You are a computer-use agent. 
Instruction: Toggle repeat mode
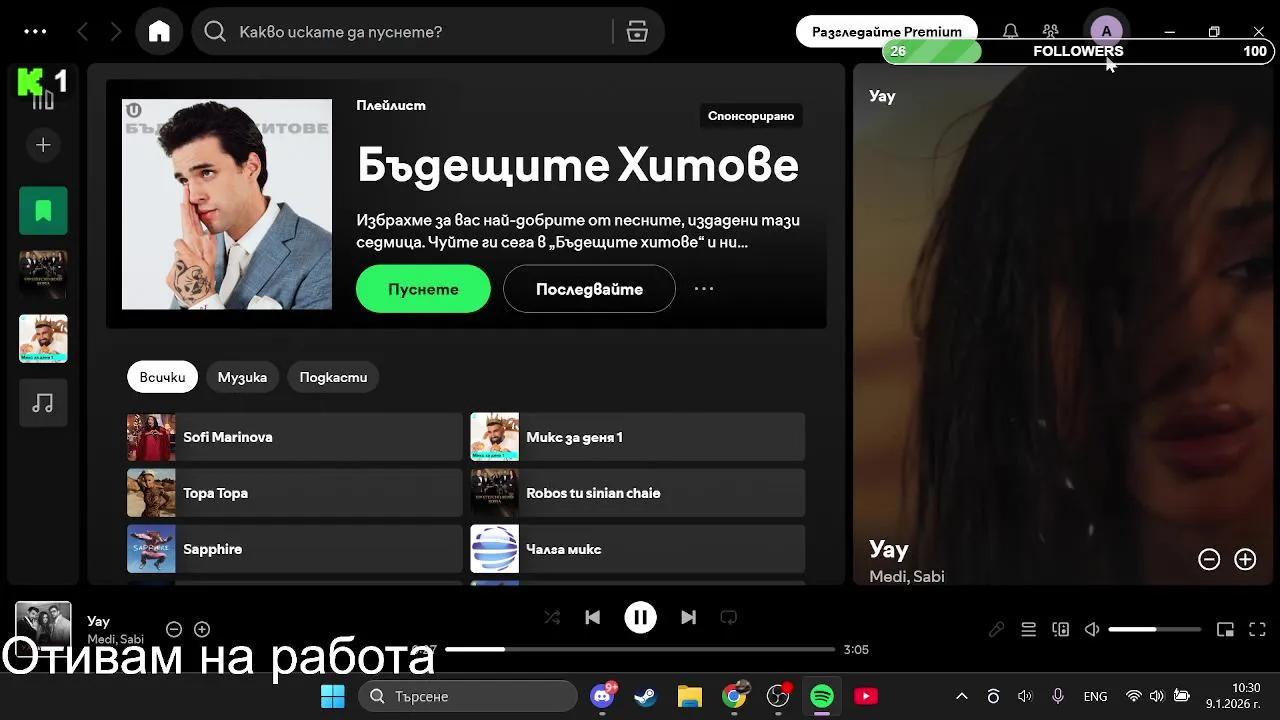[729, 617]
